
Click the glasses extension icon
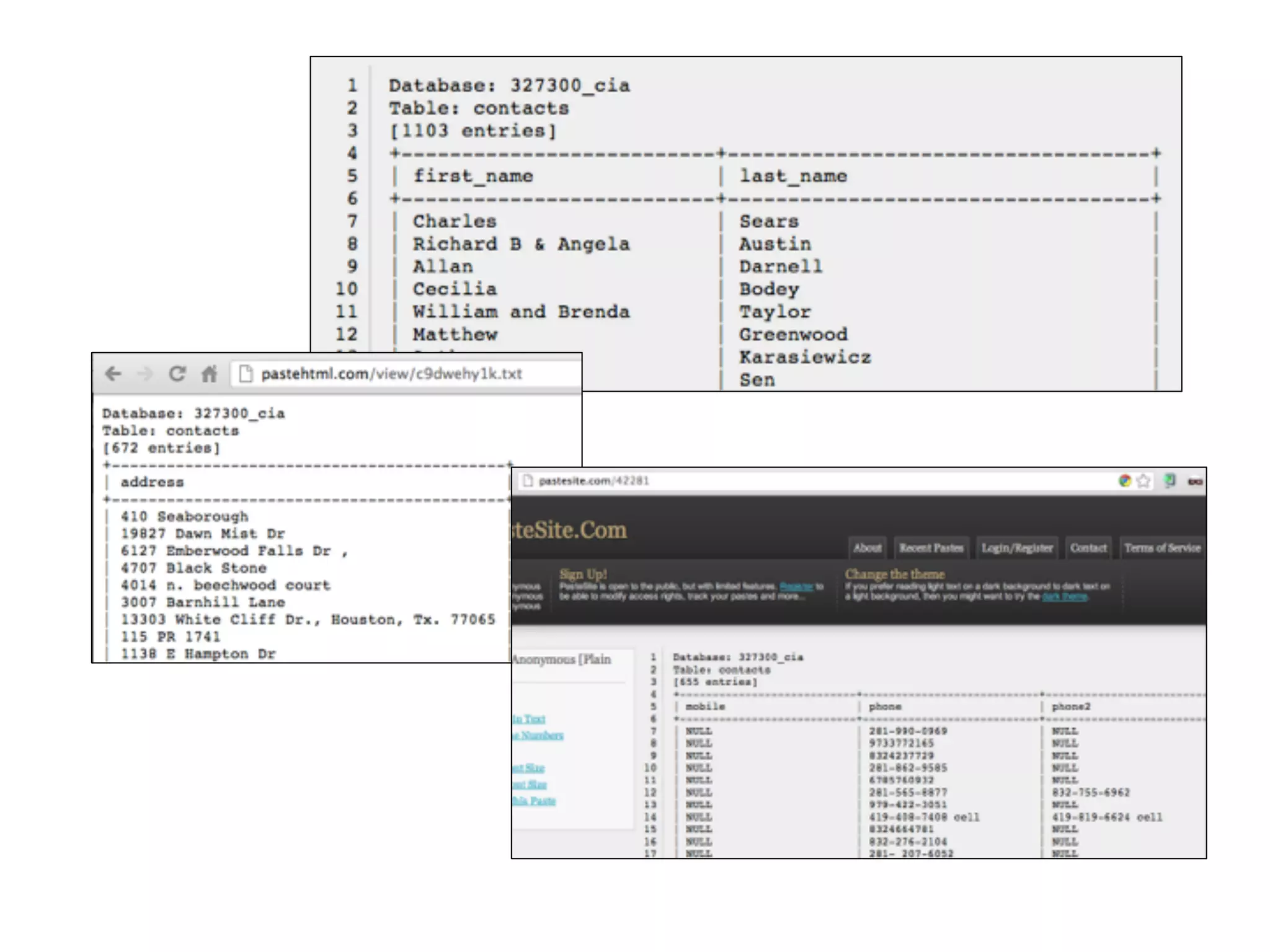[x=1195, y=481]
